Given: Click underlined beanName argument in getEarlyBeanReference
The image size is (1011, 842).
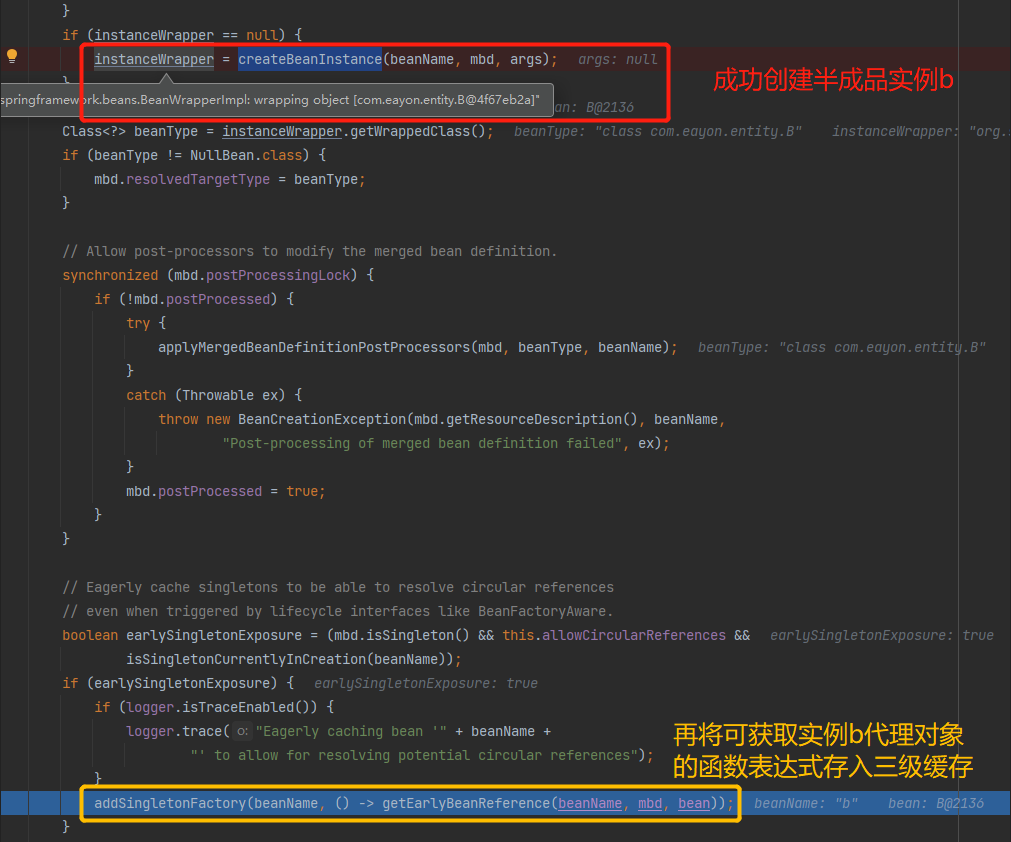Looking at the screenshot, I should click(x=590, y=803).
